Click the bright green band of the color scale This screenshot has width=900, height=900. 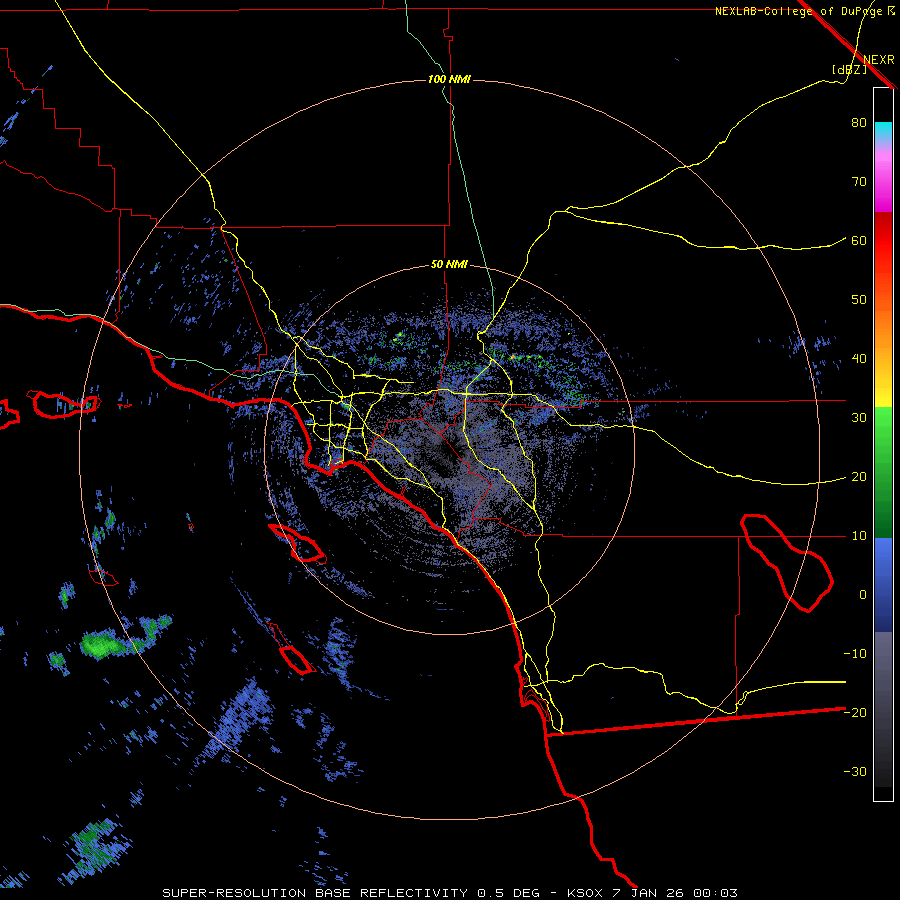(x=883, y=428)
